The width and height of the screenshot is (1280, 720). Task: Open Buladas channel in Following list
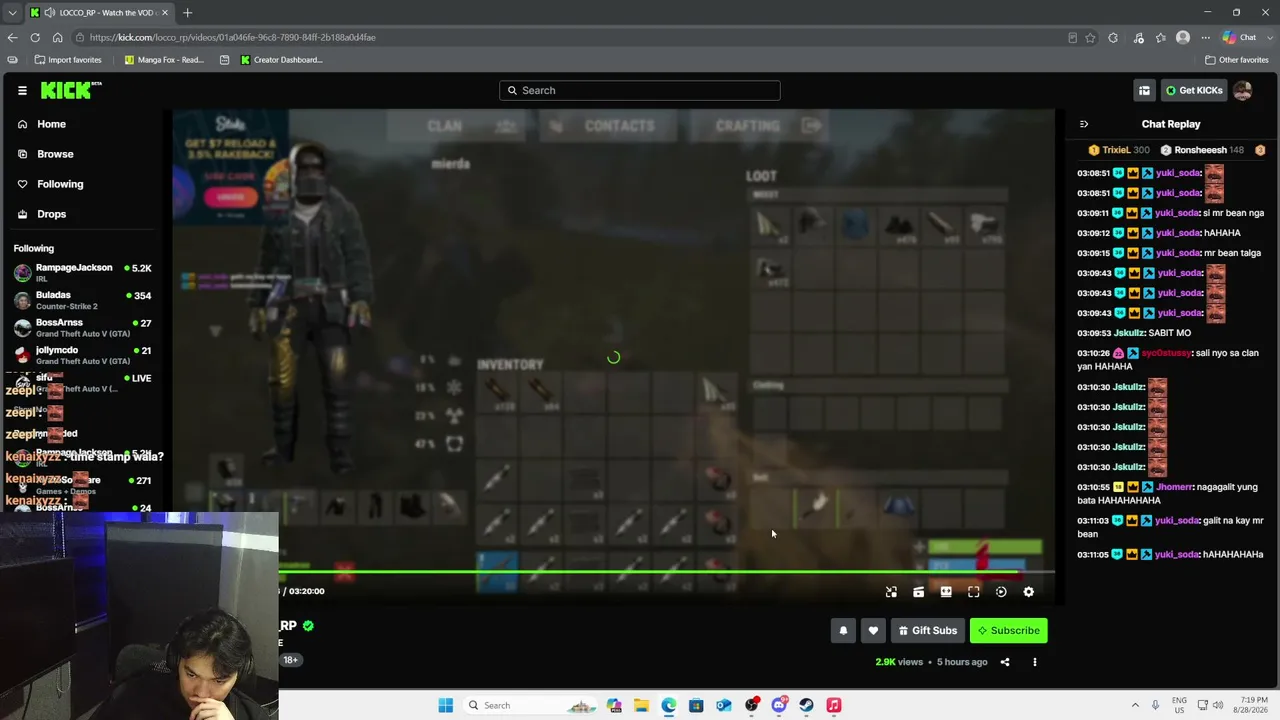[83, 300]
